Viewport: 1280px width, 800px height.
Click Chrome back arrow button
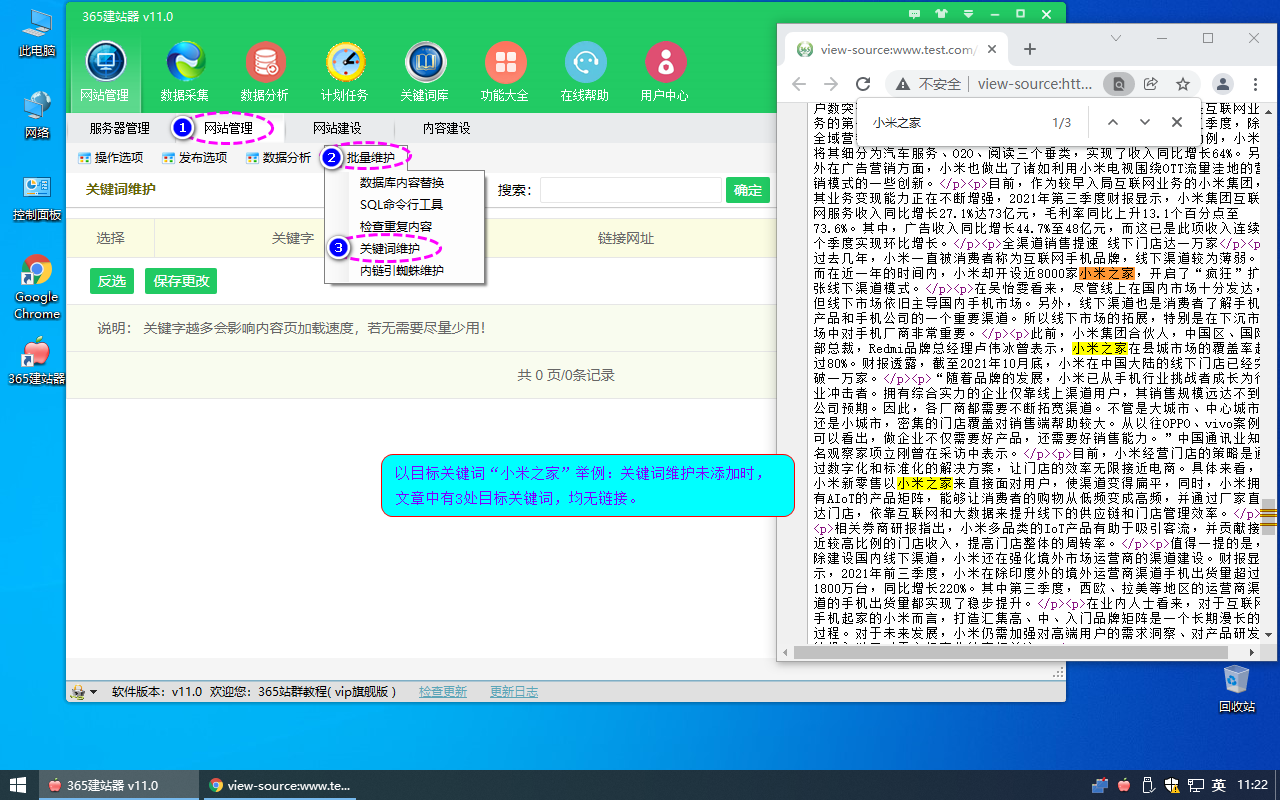pos(798,84)
